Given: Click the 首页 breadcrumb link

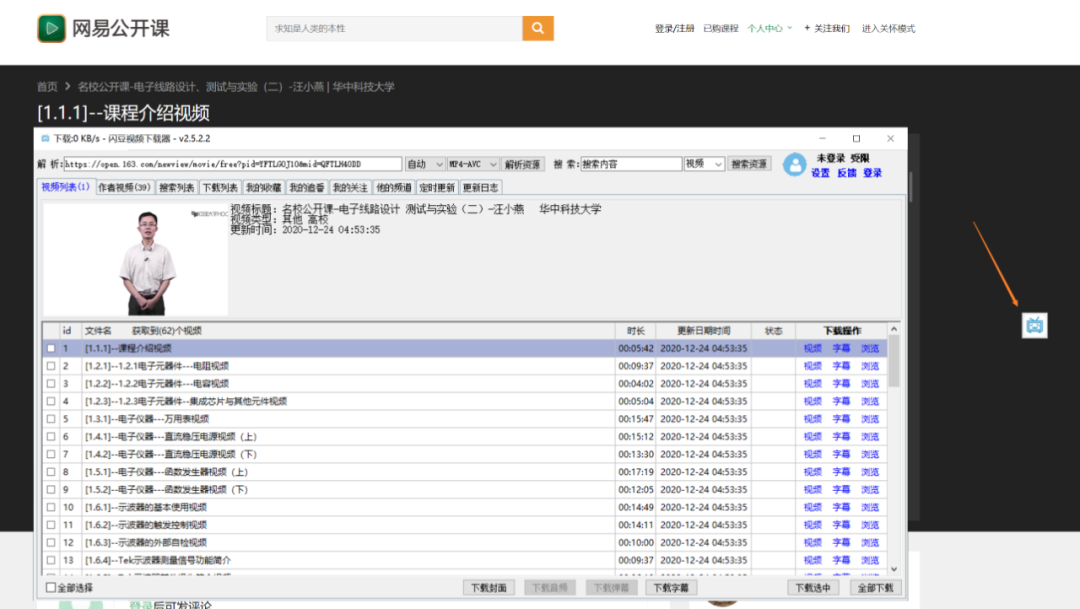Looking at the screenshot, I should pos(47,87).
